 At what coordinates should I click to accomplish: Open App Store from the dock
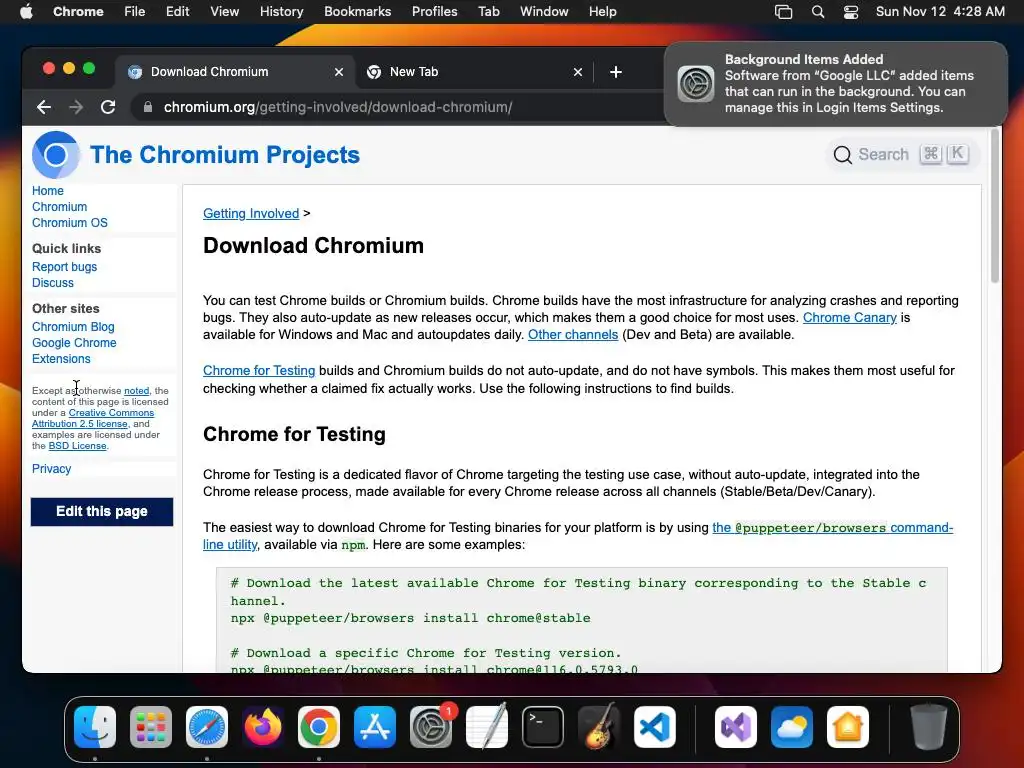[x=375, y=727]
